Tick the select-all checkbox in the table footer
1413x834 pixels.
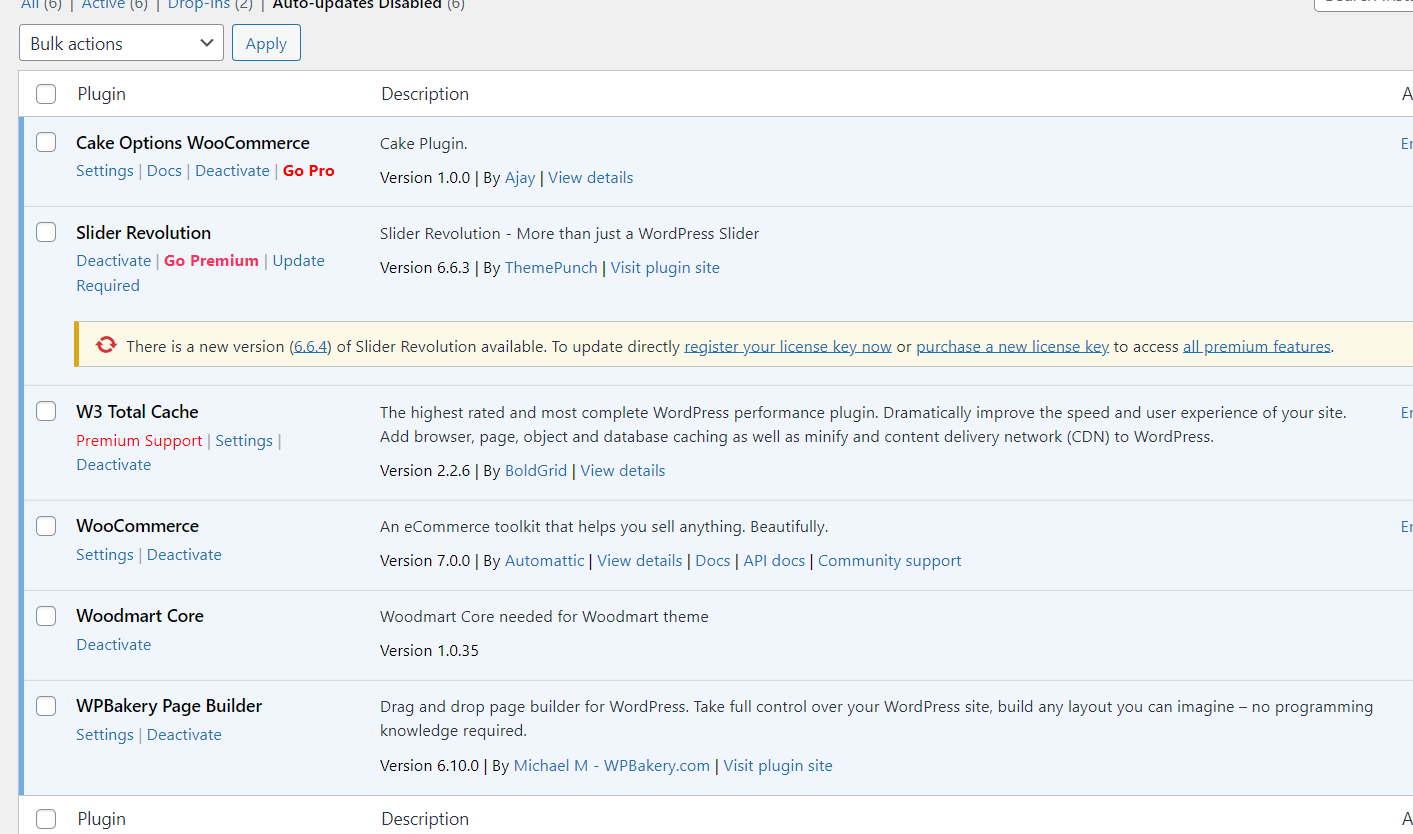coord(46,819)
